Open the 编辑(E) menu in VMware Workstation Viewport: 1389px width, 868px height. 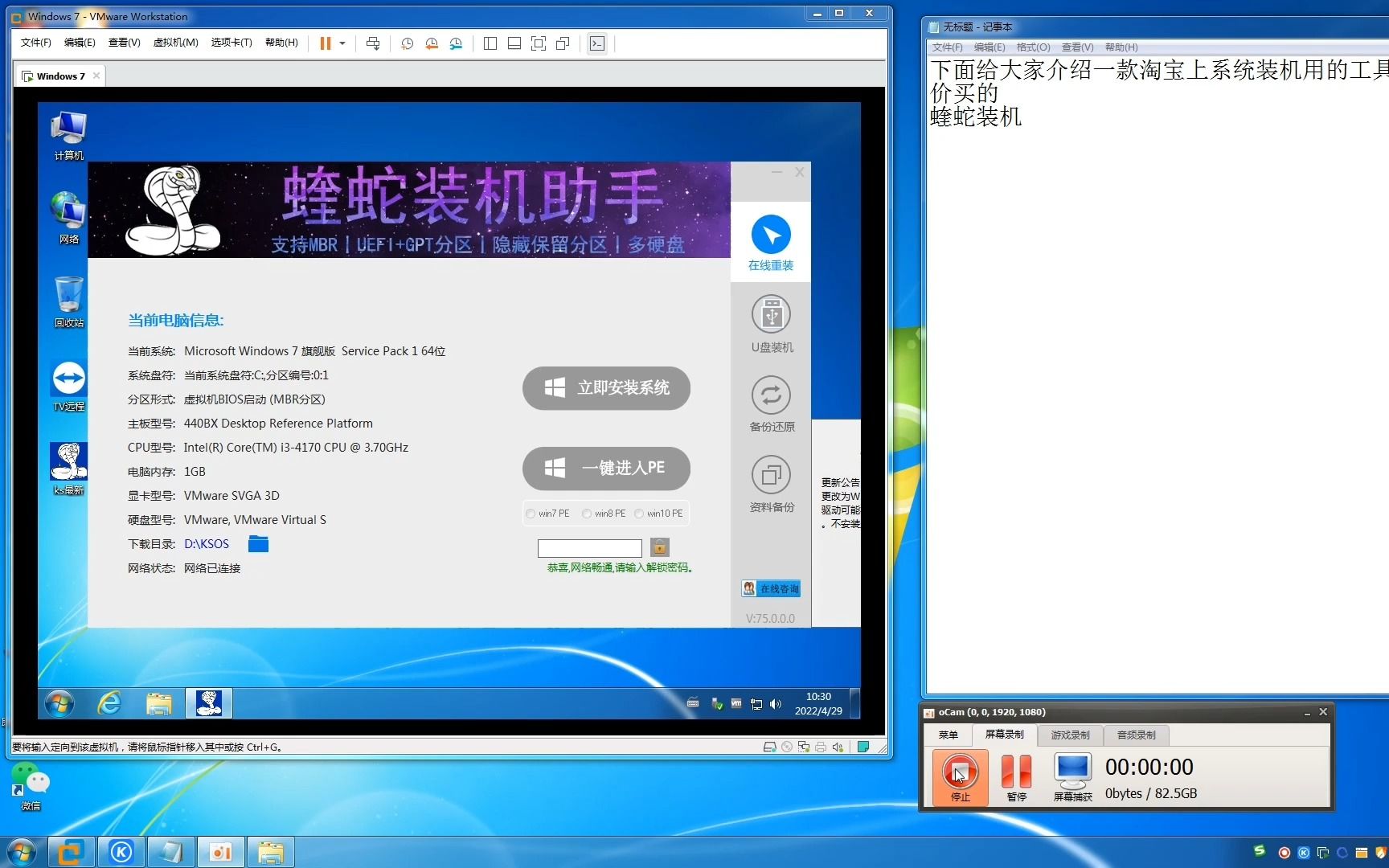[80, 43]
